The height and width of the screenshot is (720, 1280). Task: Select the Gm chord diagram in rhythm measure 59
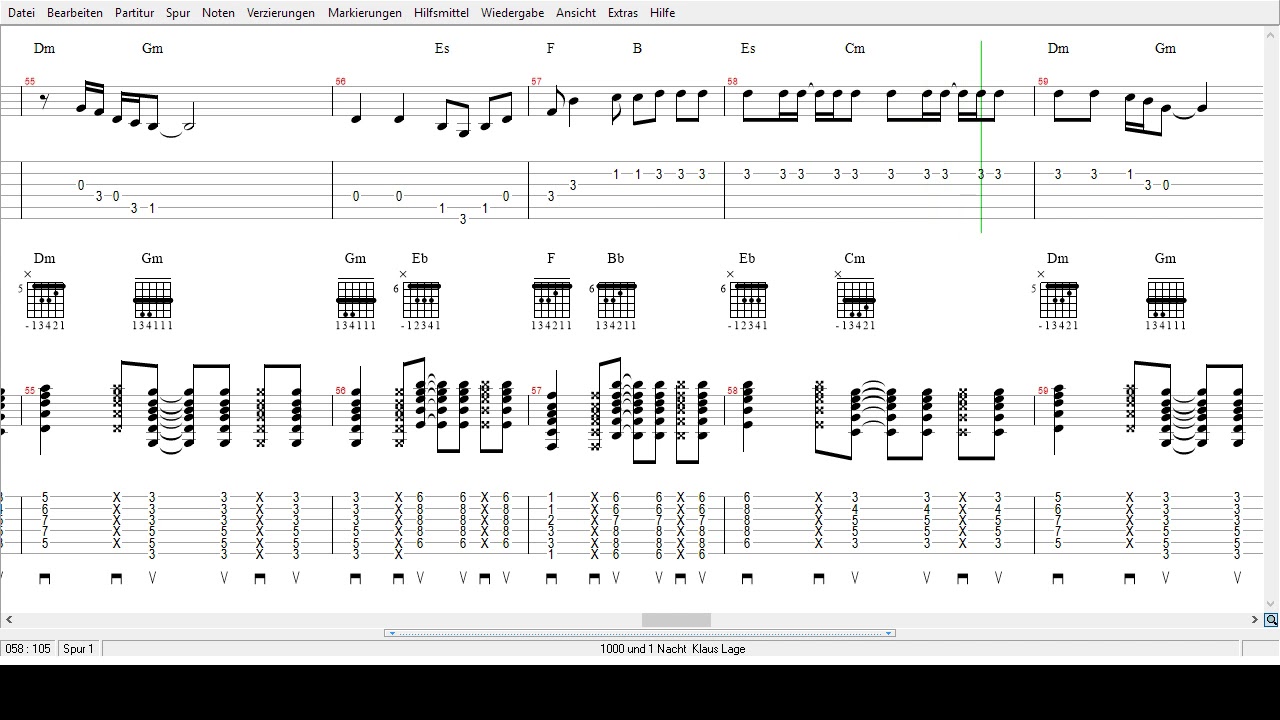(x=1165, y=303)
